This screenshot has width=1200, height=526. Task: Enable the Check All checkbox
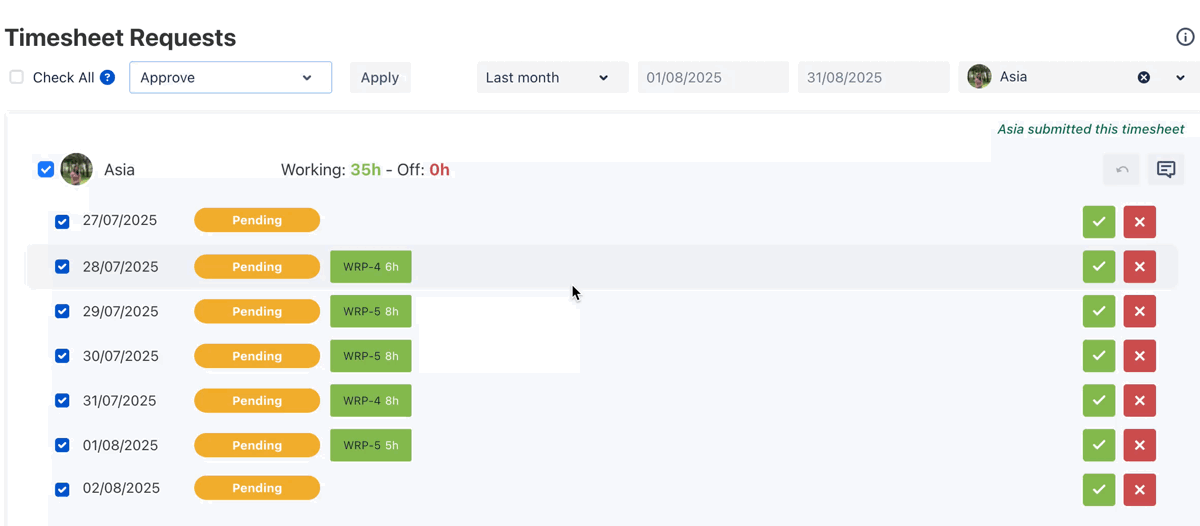17,77
